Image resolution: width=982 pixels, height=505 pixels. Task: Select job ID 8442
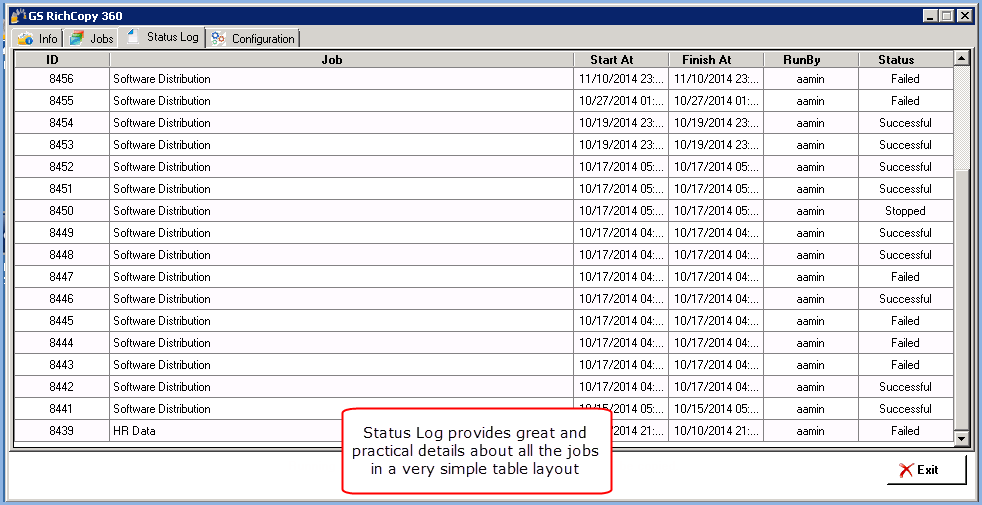[61, 387]
